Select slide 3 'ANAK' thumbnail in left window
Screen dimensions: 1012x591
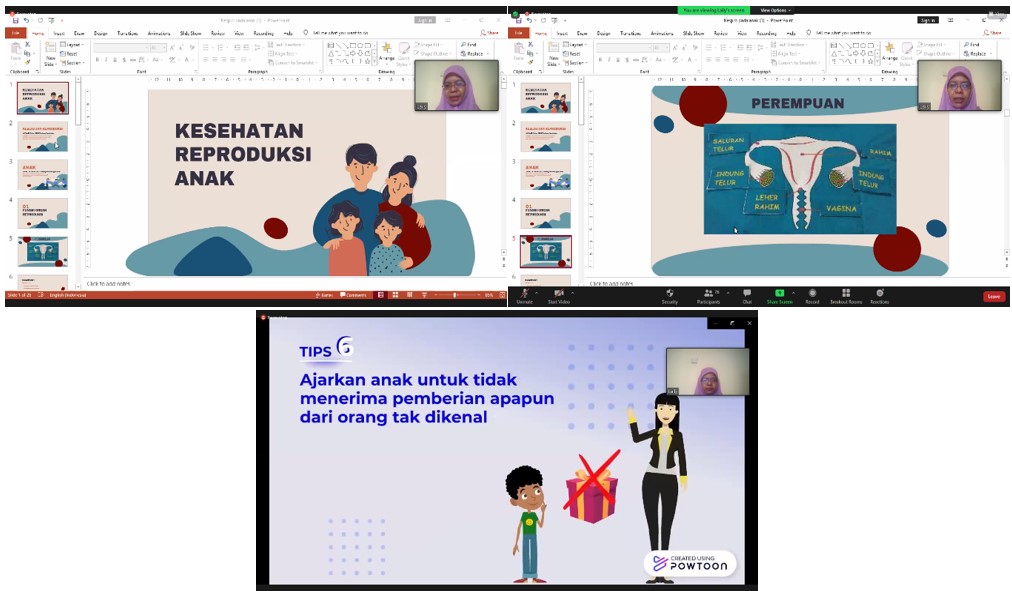point(43,175)
